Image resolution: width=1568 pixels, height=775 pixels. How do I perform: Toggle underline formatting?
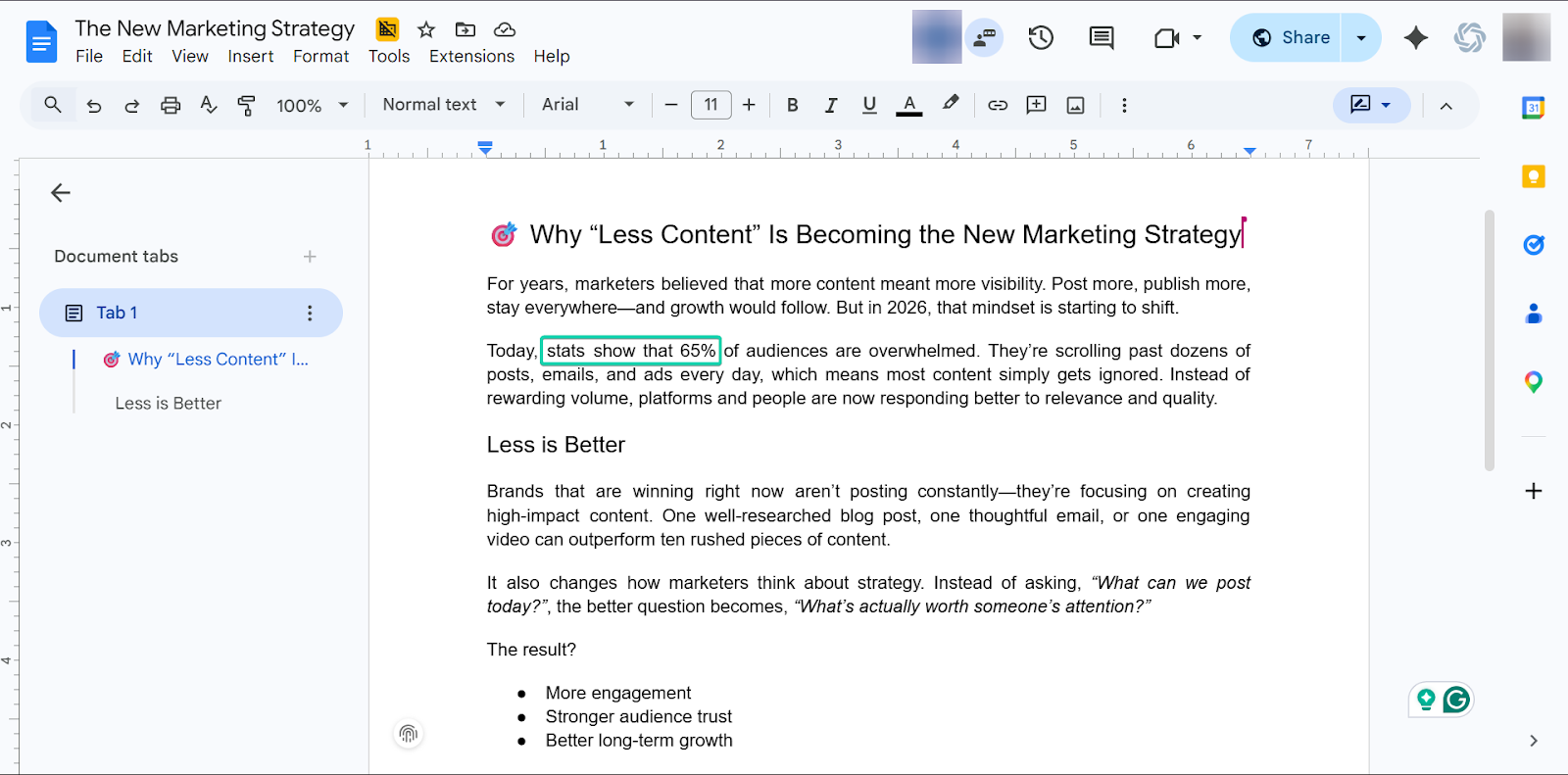click(869, 106)
